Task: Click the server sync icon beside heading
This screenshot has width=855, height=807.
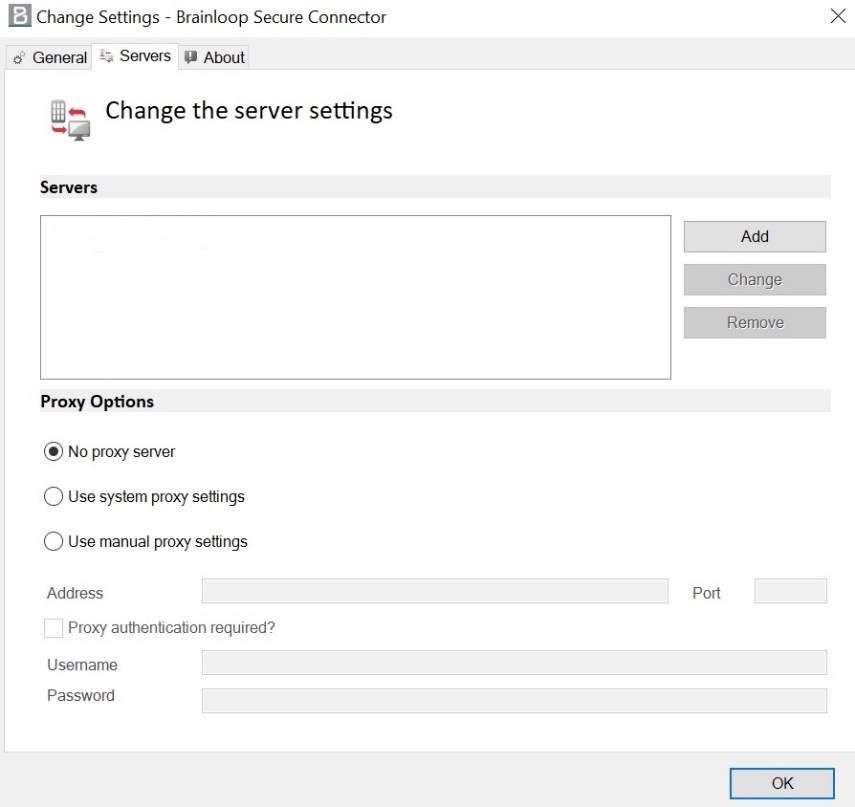Action: (70, 120)
